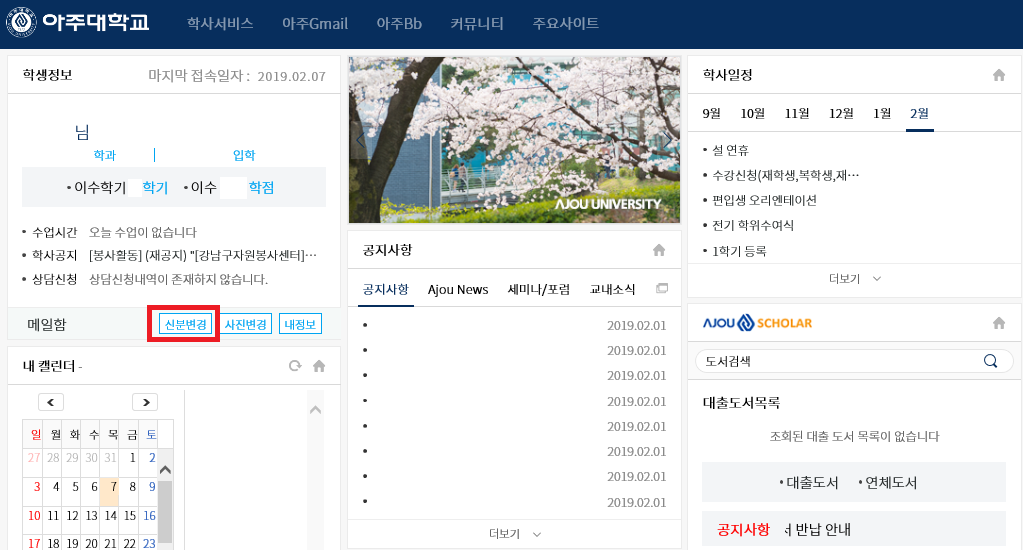Go to the previous month in the calendar
Viewport: 1023px width, 550px height.
pos(51,402)
